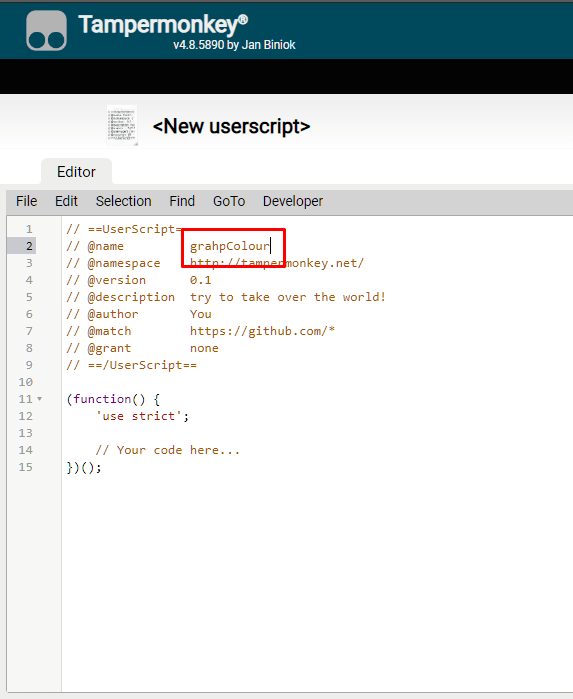Select line number 15 in the gutter
The height and width of the screenshot is (699, 573).
tap(25, 467)
